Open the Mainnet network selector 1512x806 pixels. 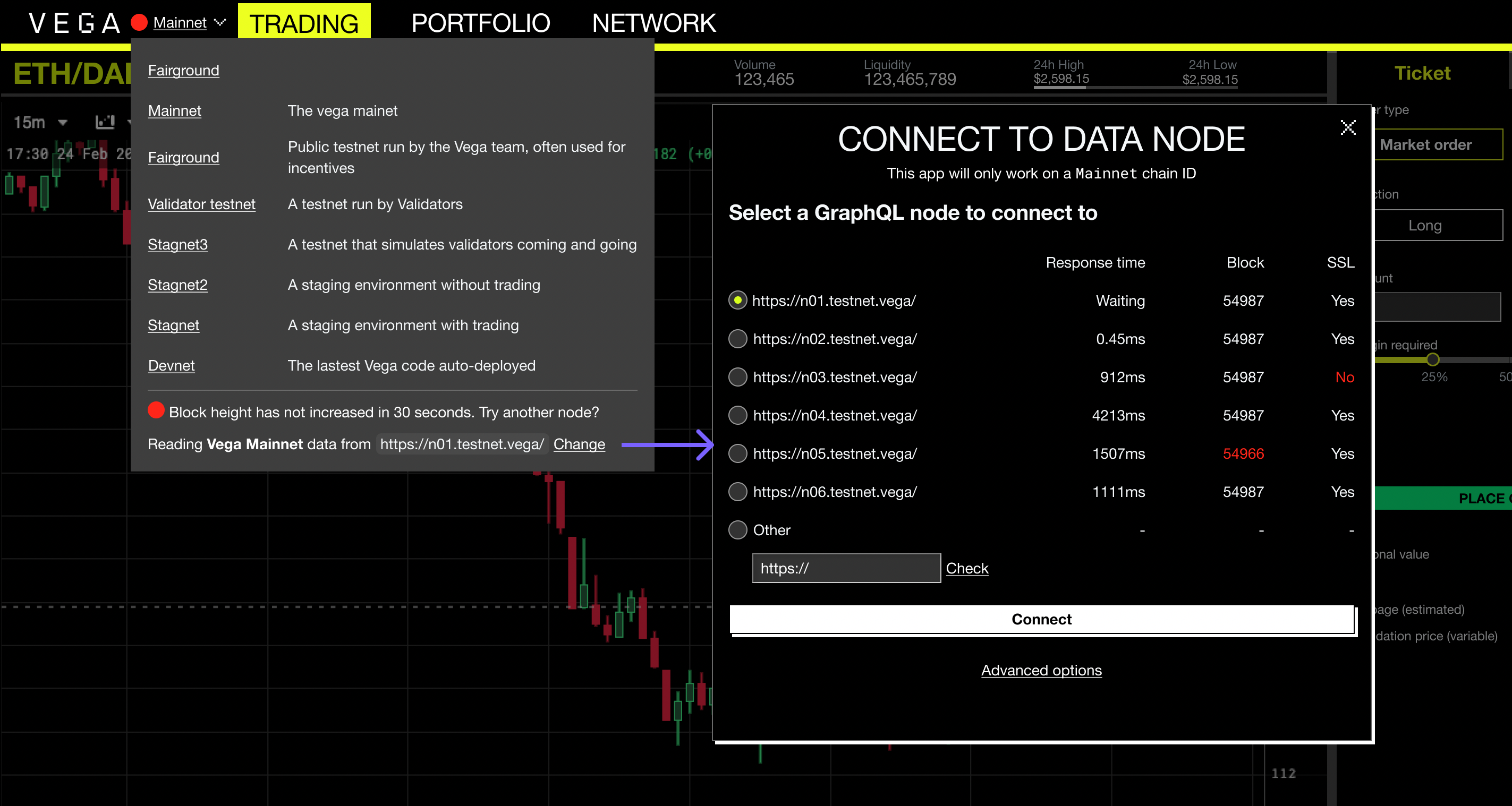point(180,23)
